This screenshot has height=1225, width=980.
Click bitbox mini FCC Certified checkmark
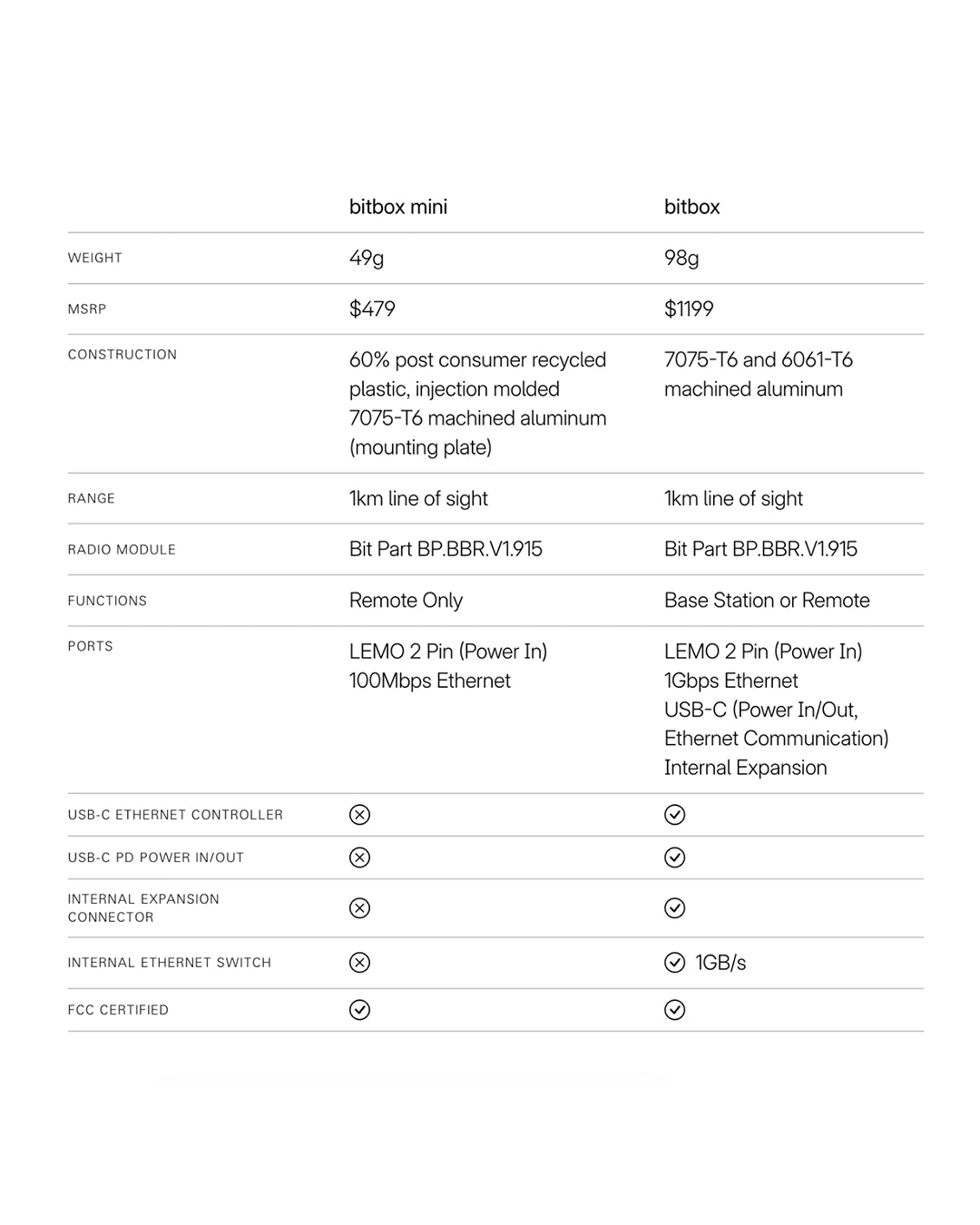359,1010
